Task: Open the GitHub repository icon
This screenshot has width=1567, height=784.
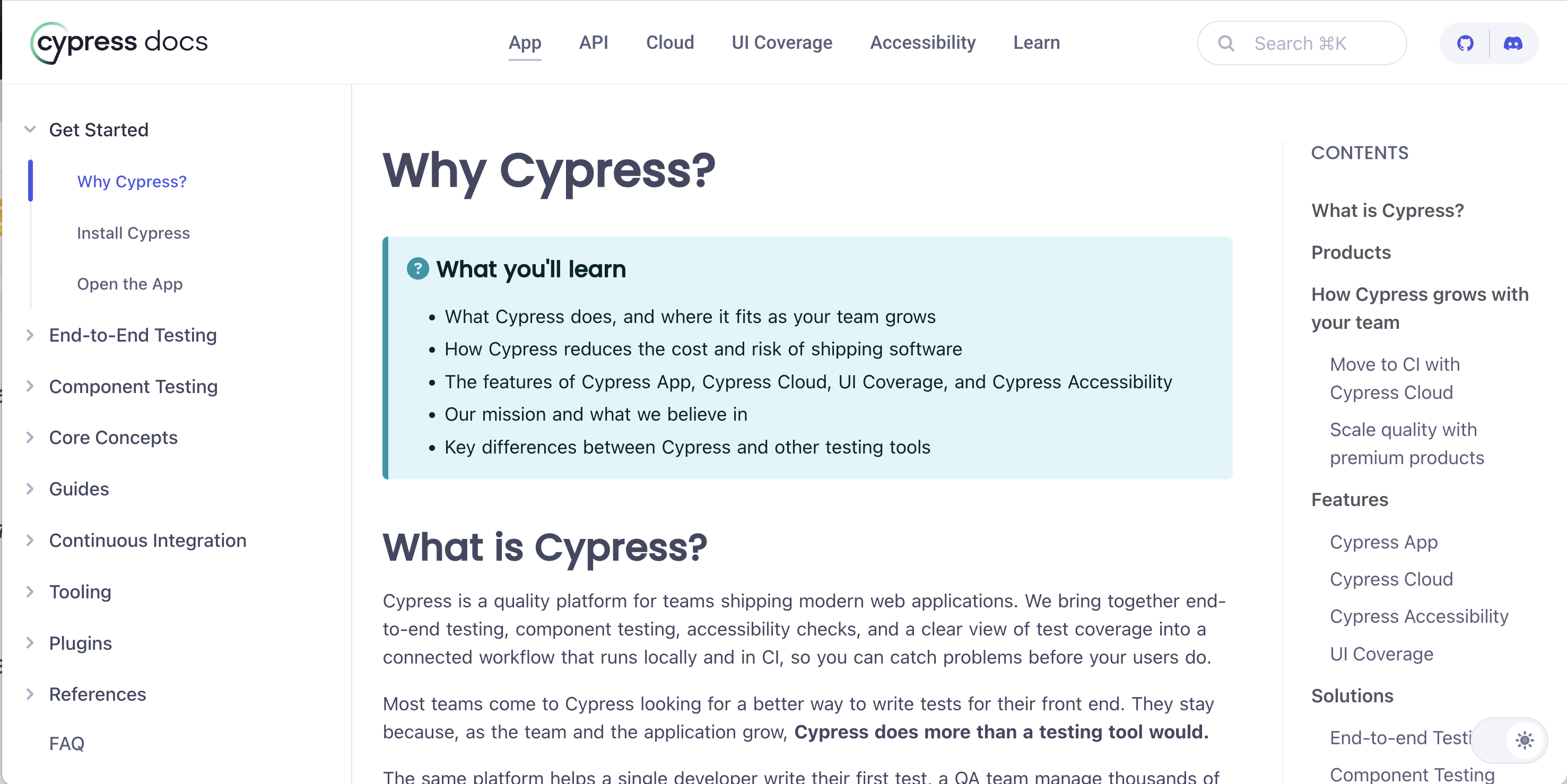Action: pos(1465,43)
